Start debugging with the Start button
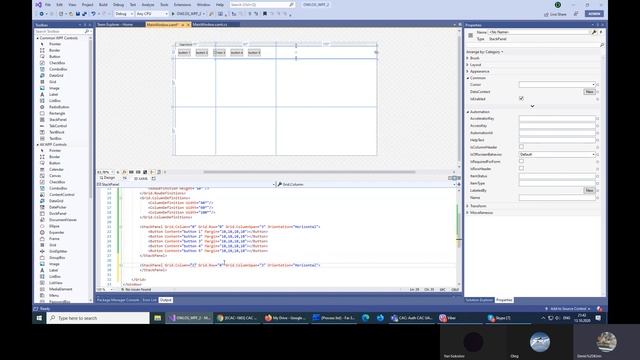 pyautogui.click(x=188, y=14)
